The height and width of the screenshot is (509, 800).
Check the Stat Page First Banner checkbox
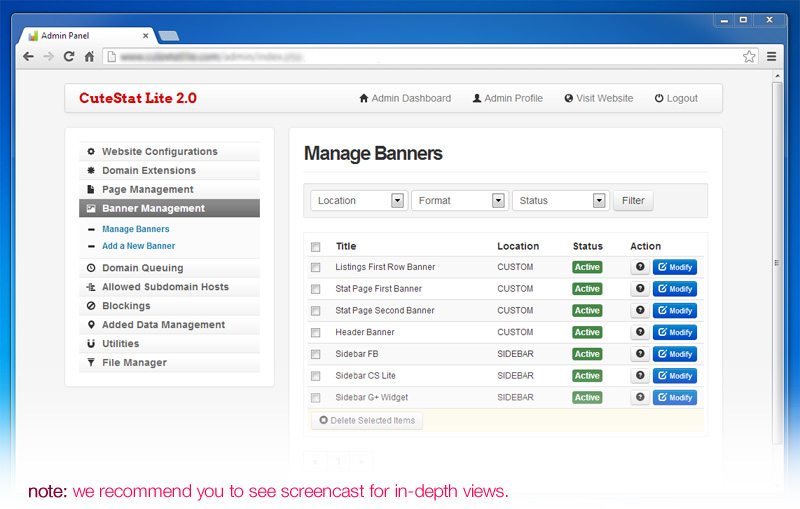click(315, 289)
